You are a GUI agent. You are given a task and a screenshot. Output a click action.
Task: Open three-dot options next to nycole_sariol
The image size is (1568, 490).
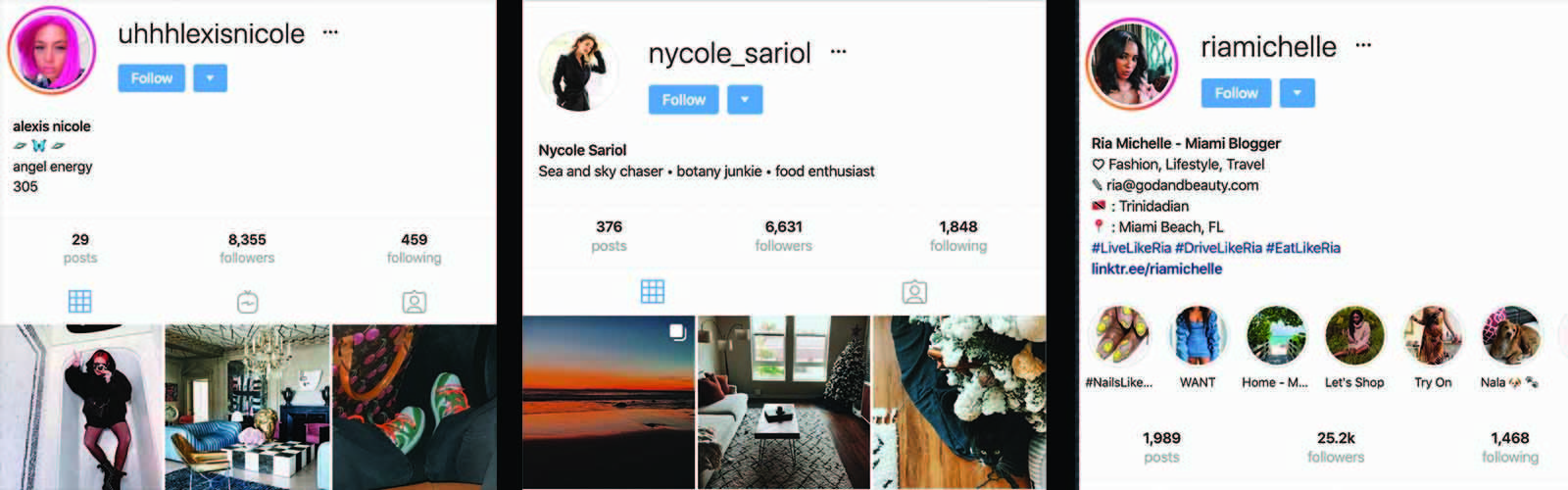(838, 51)
